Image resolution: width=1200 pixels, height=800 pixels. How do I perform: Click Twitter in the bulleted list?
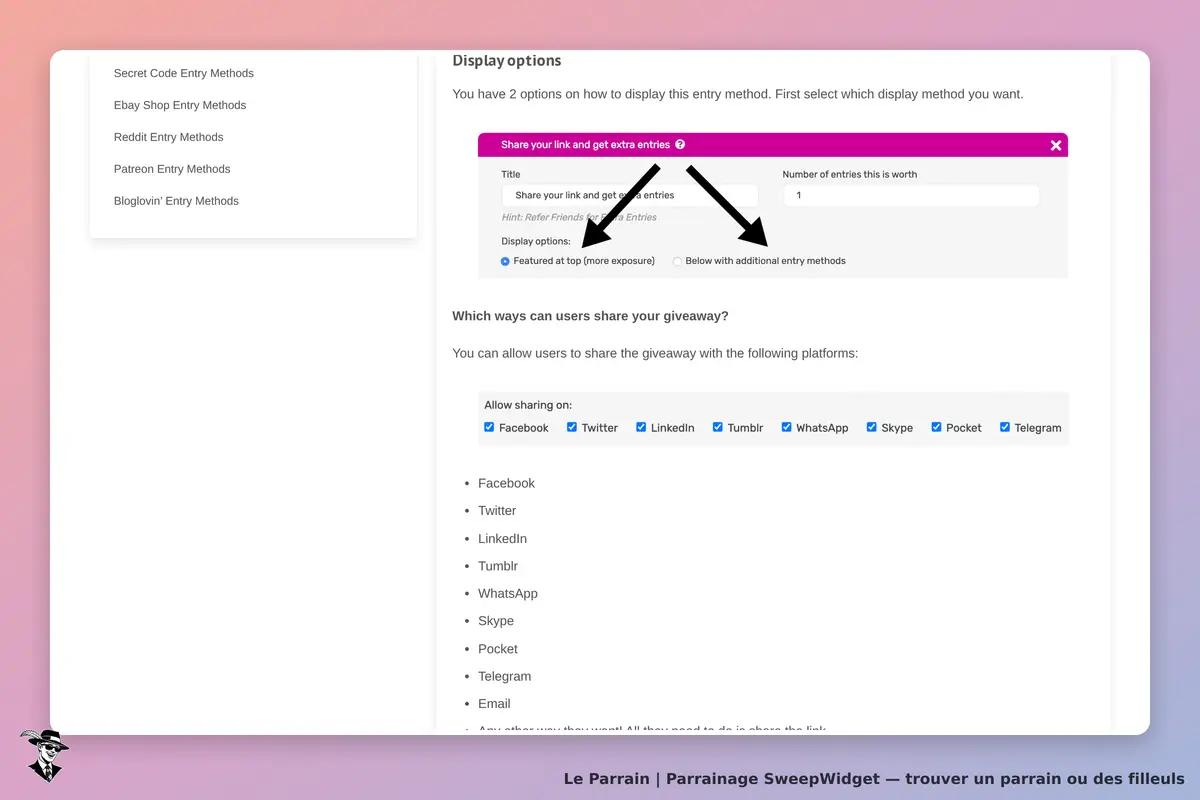497,511
